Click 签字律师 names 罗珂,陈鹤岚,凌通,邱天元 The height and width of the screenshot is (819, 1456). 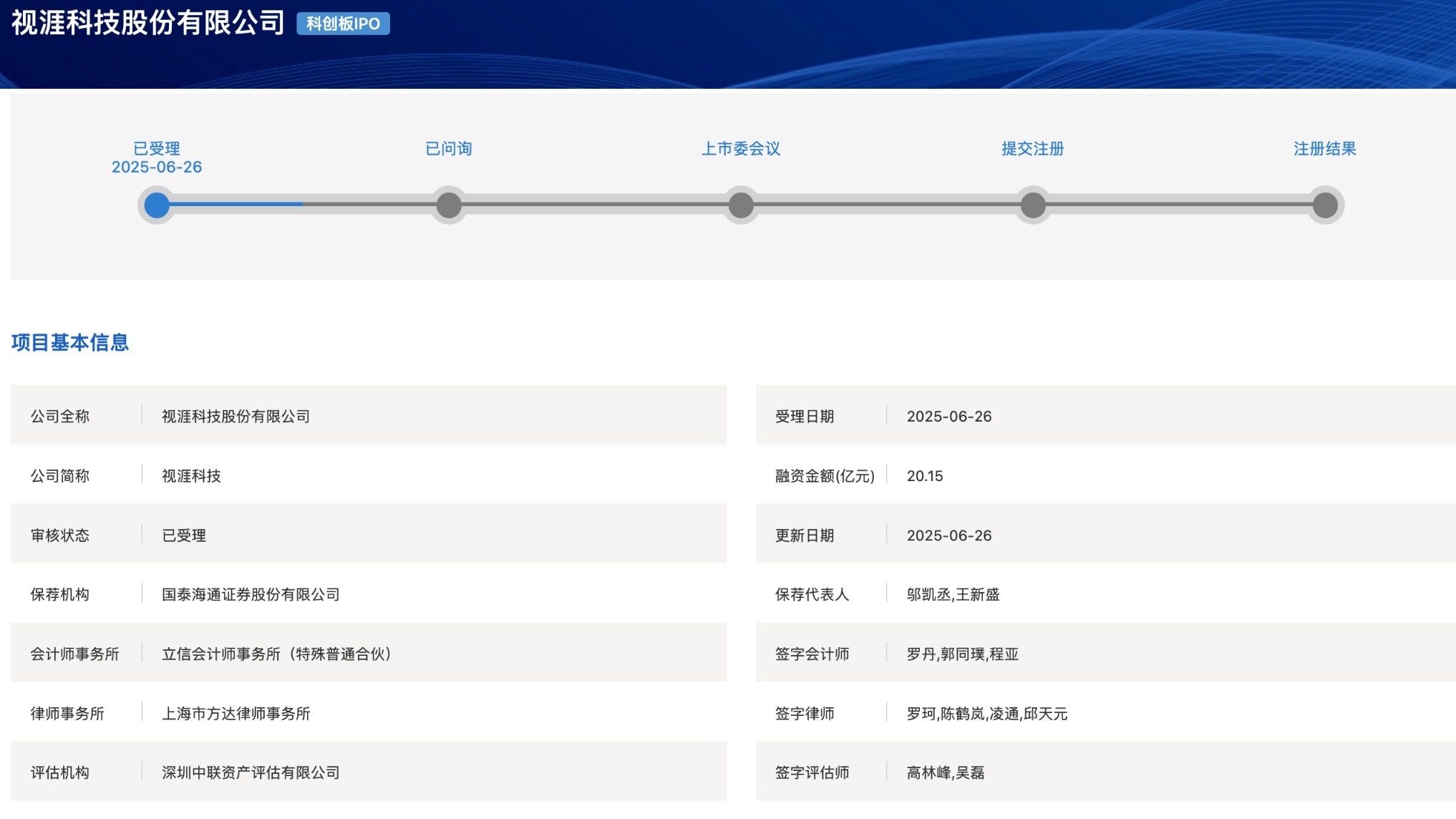point(986,713)
